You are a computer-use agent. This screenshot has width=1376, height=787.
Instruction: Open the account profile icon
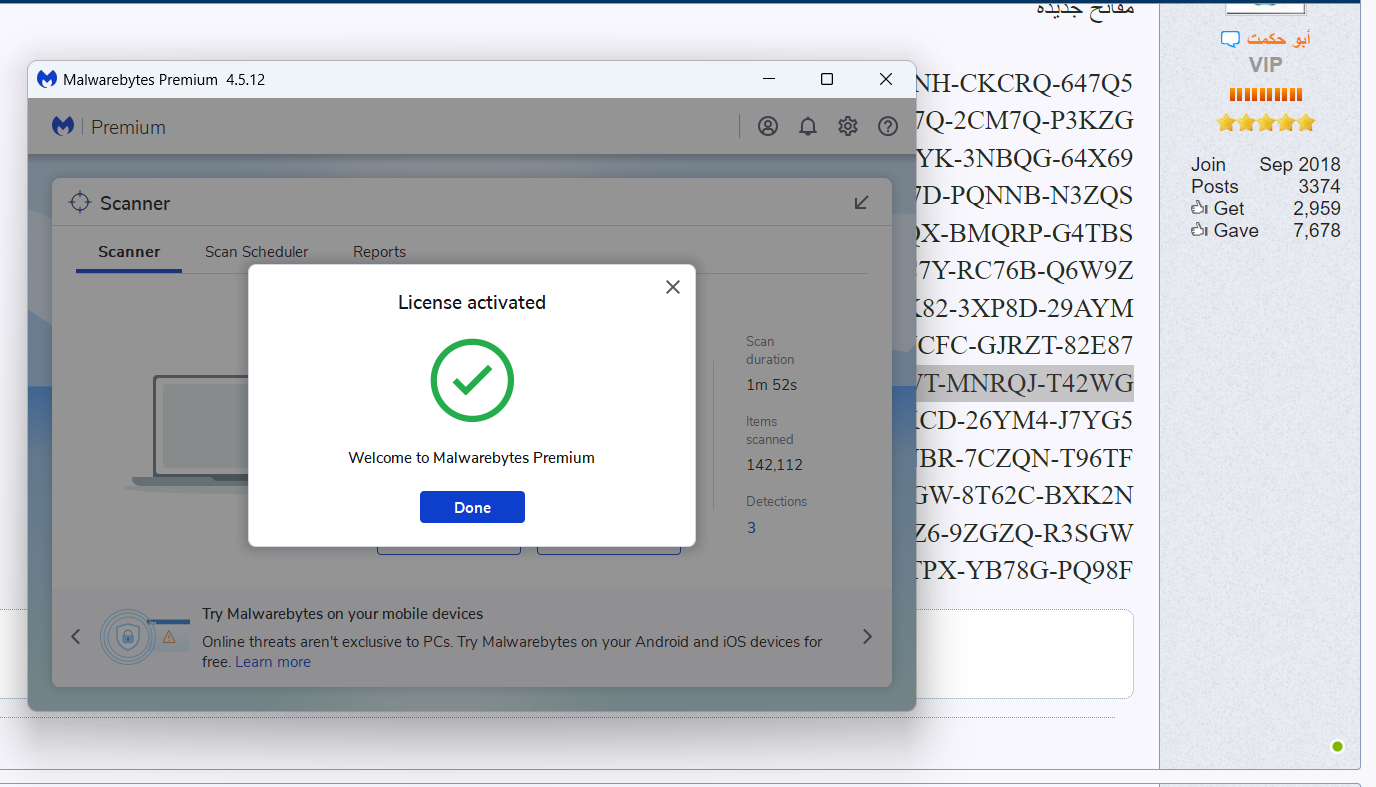coord(768,126)
